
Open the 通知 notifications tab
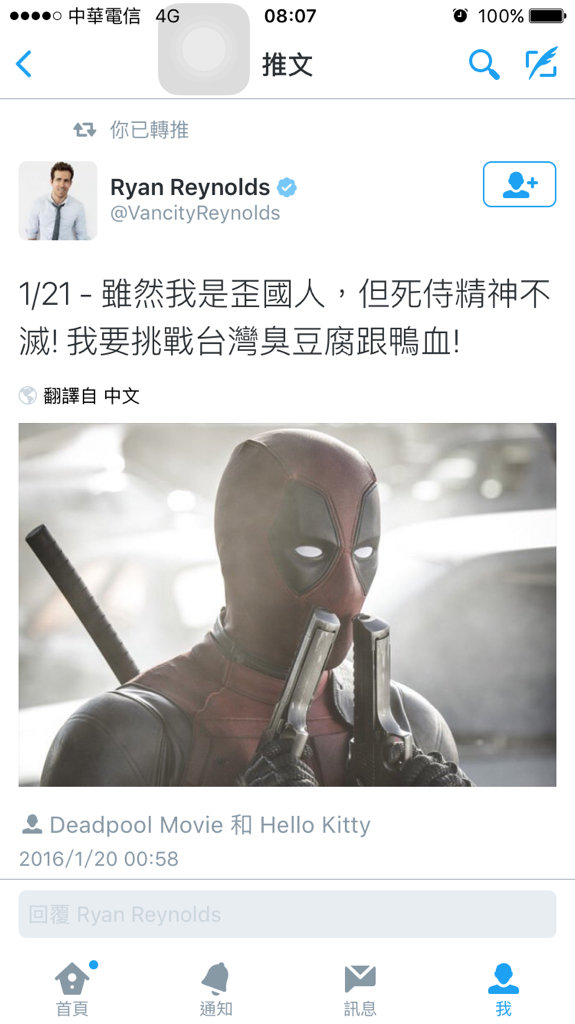coord(216,988)
